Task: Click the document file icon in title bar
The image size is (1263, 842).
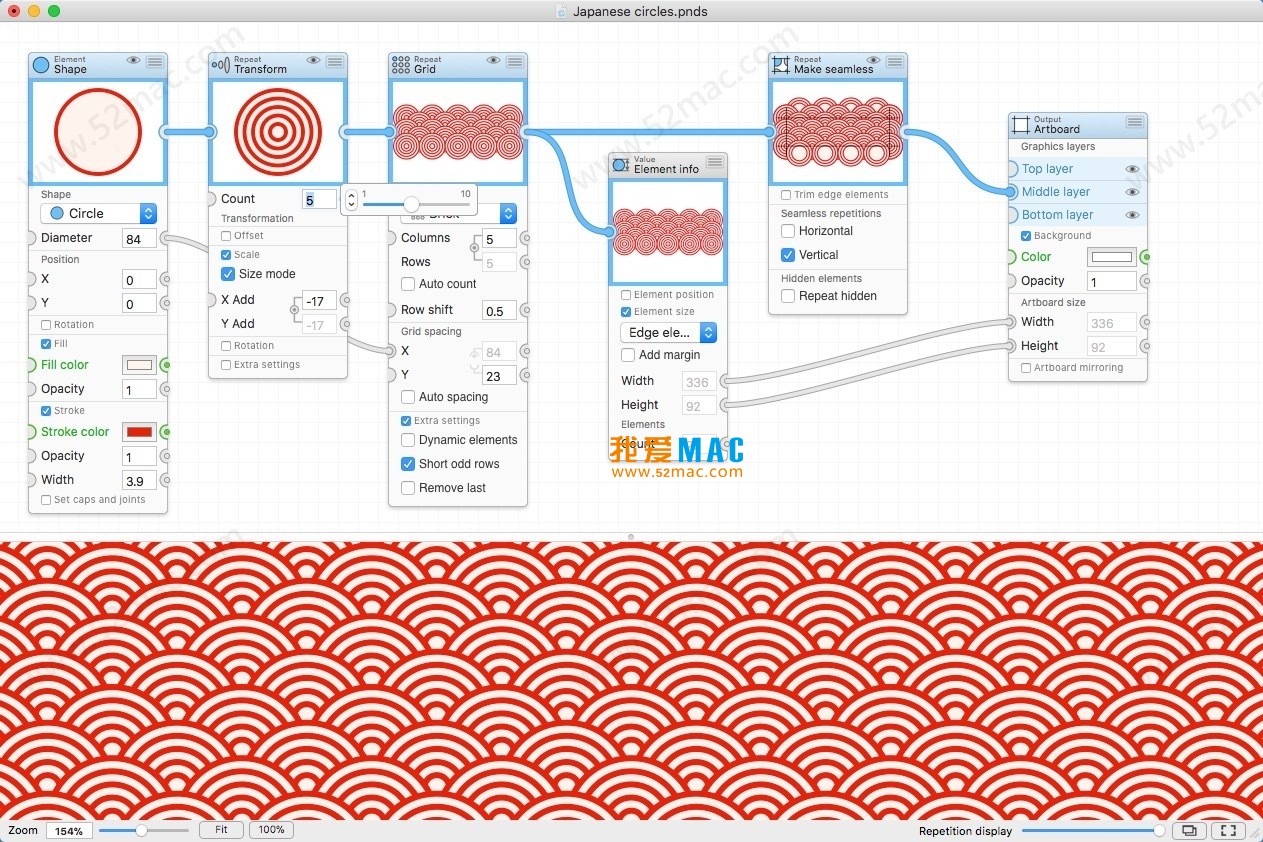Action: pos(561,11)
